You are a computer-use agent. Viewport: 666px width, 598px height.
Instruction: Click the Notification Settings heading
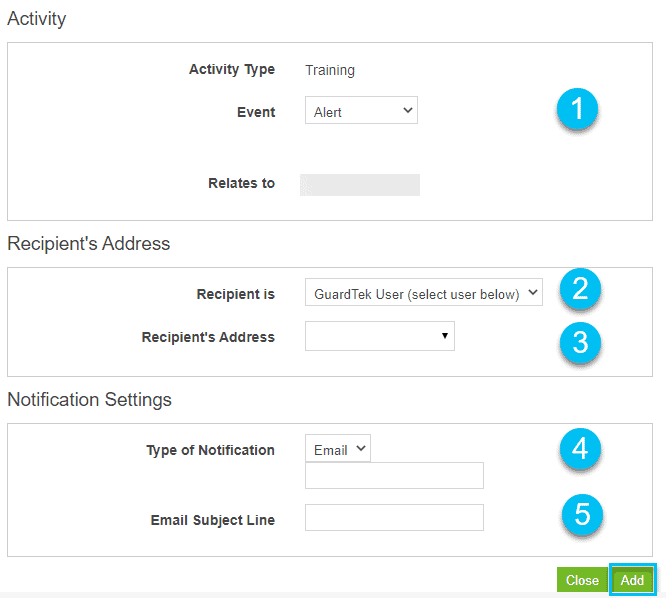click(x=90, y=400)
